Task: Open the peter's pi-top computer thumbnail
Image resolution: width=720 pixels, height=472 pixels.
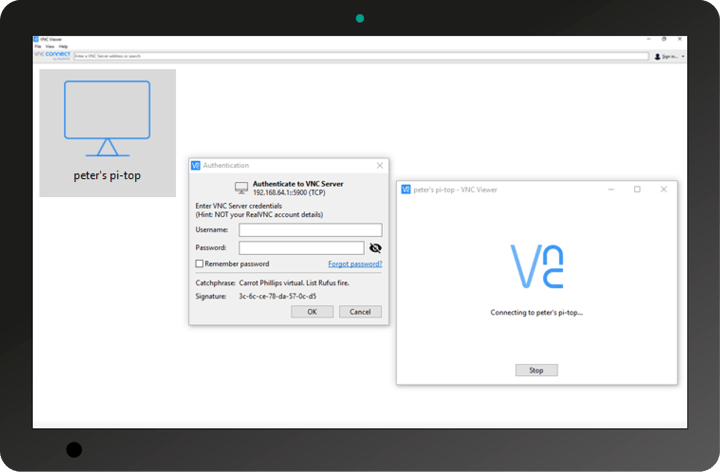Action: [x=107, y=133]
